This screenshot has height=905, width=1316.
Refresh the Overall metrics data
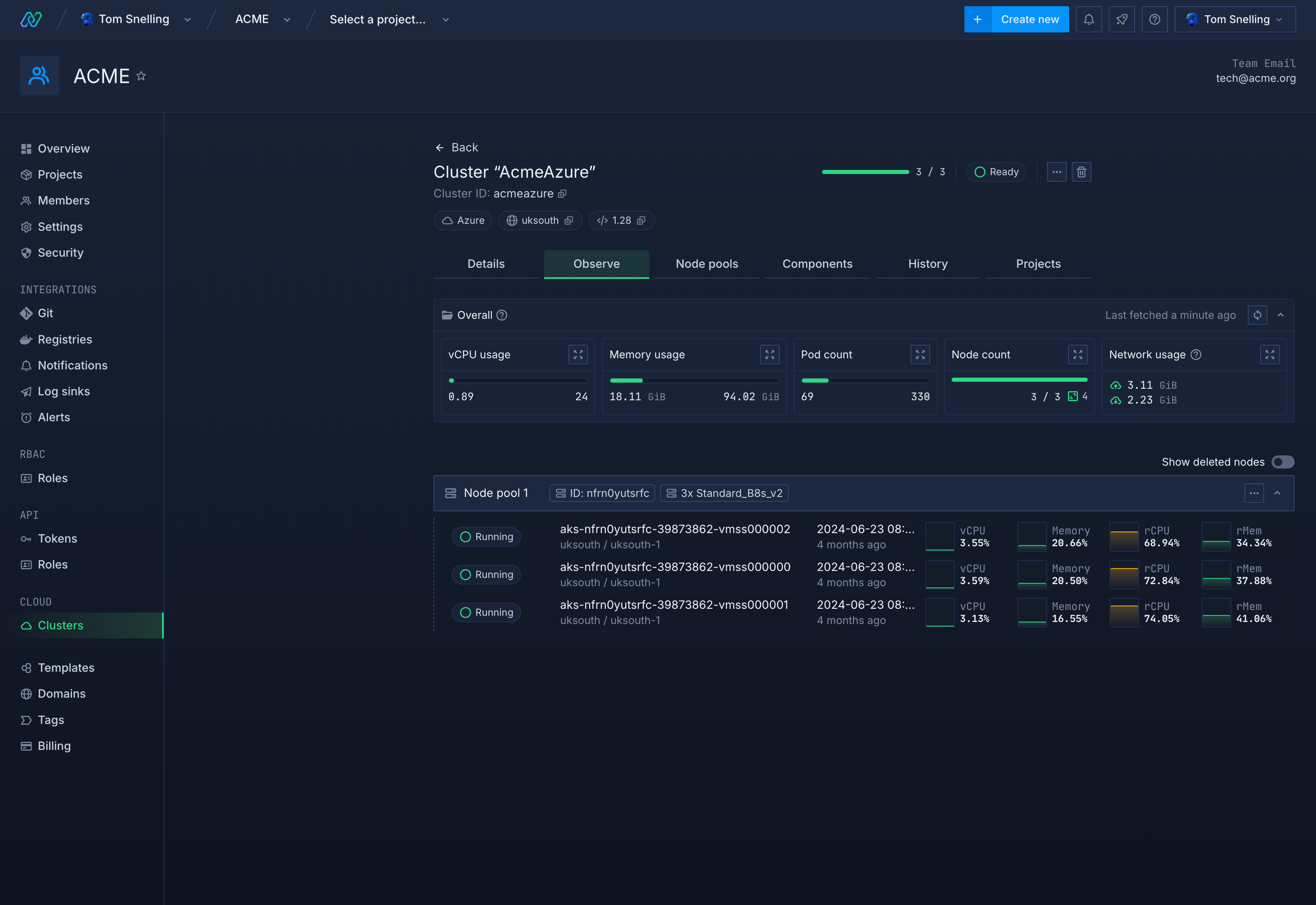point(1257,315)
